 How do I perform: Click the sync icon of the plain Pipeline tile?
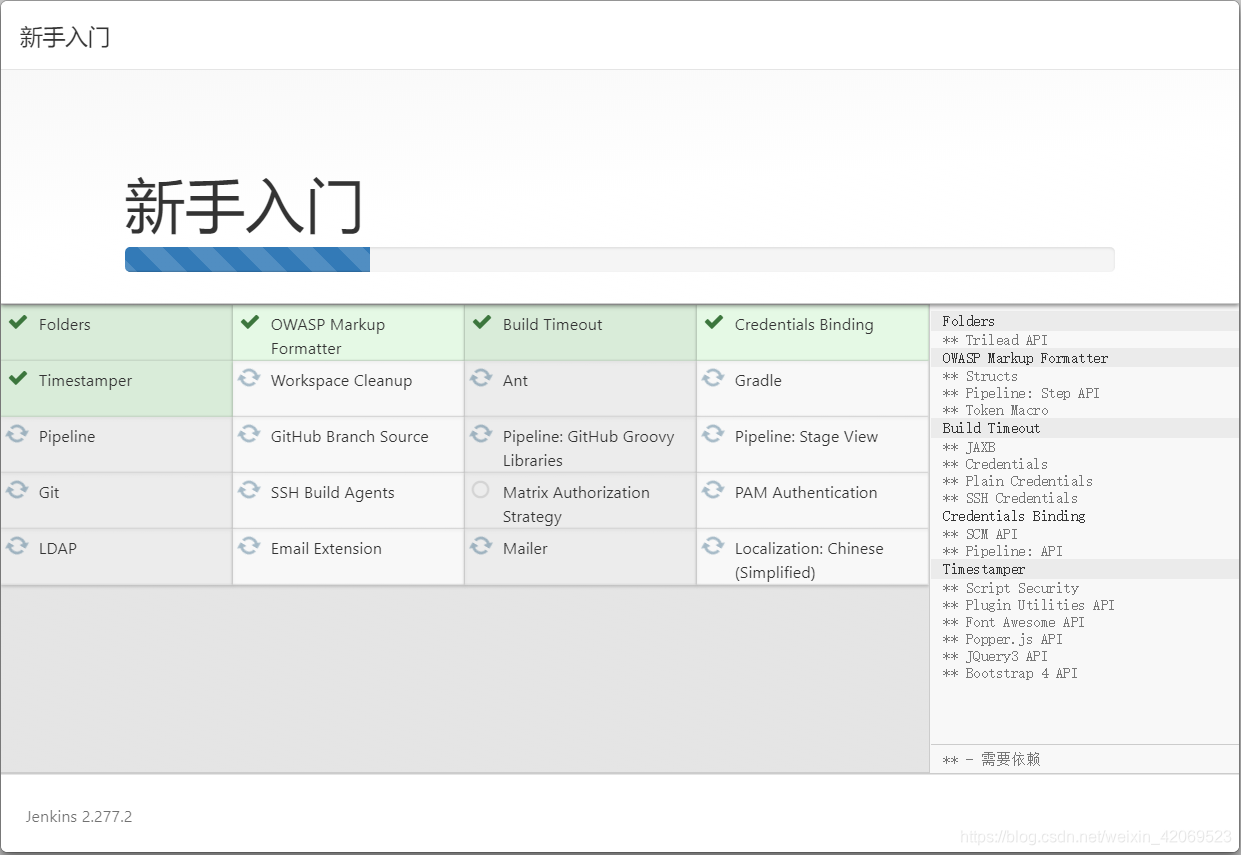17,435
